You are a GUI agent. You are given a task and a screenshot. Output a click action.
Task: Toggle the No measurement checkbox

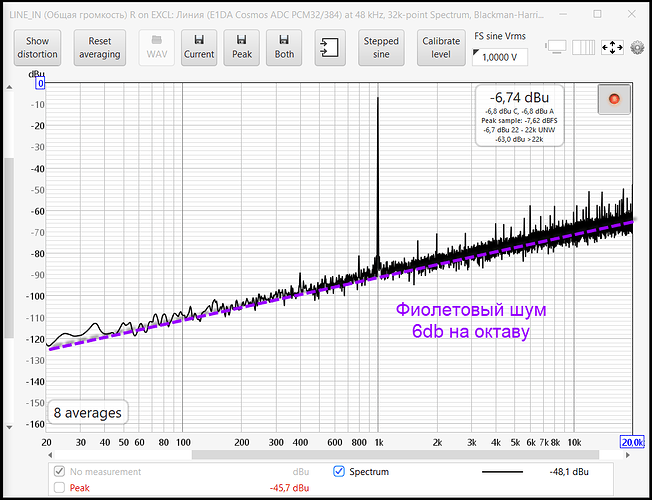tap(59, 471)
